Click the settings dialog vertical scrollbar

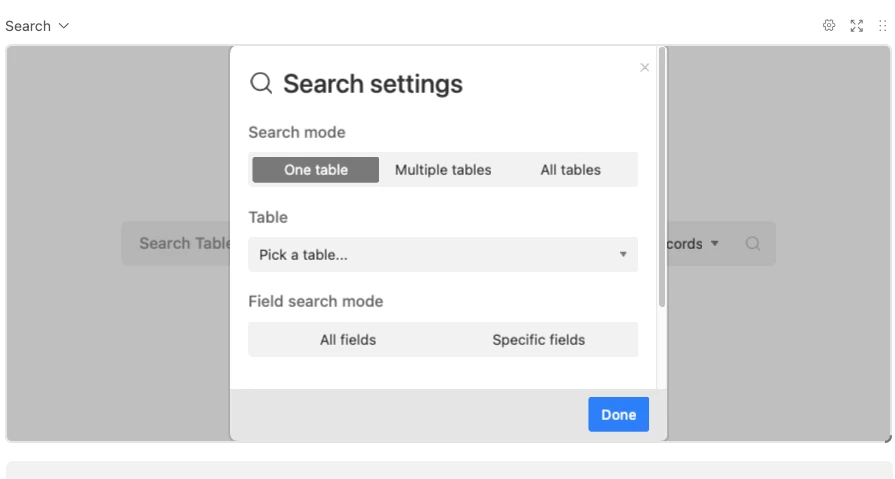(662, 180)
